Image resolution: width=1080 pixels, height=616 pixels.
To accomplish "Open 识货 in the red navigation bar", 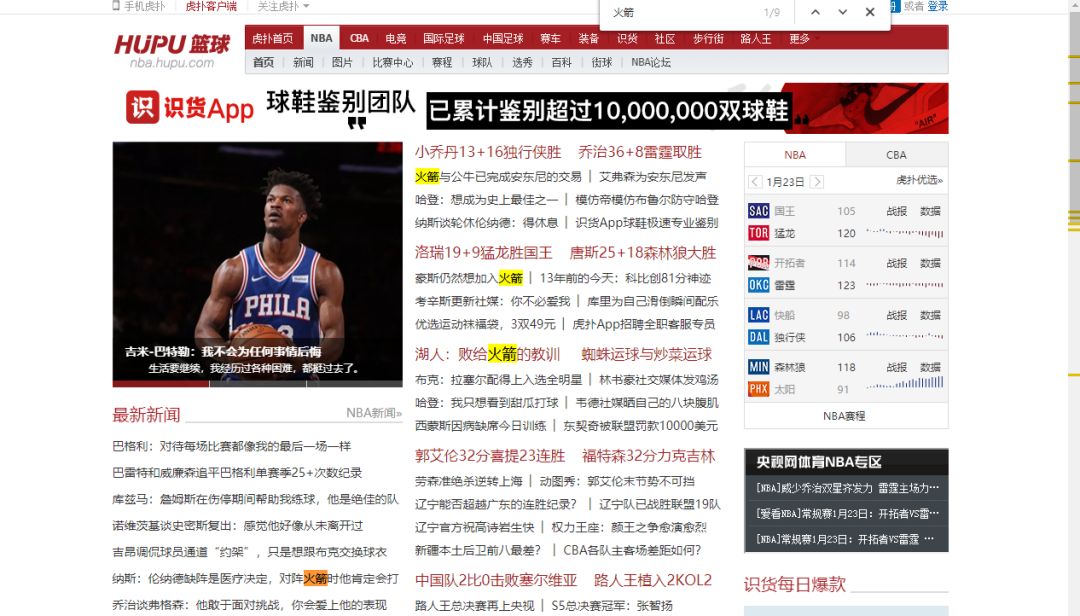I will pos(627,39).
